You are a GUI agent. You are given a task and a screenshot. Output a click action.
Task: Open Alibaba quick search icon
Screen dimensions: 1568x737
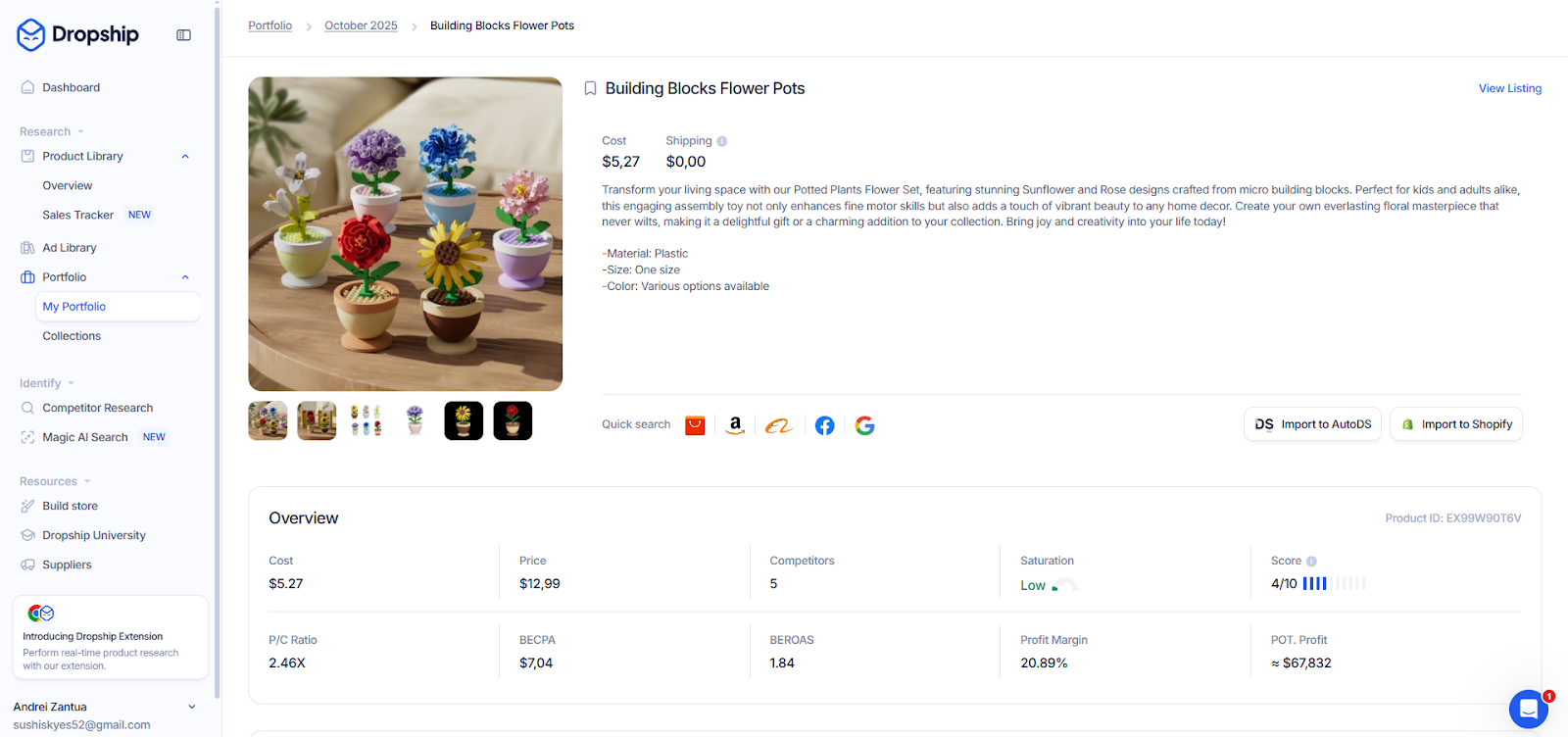point(779,425)
